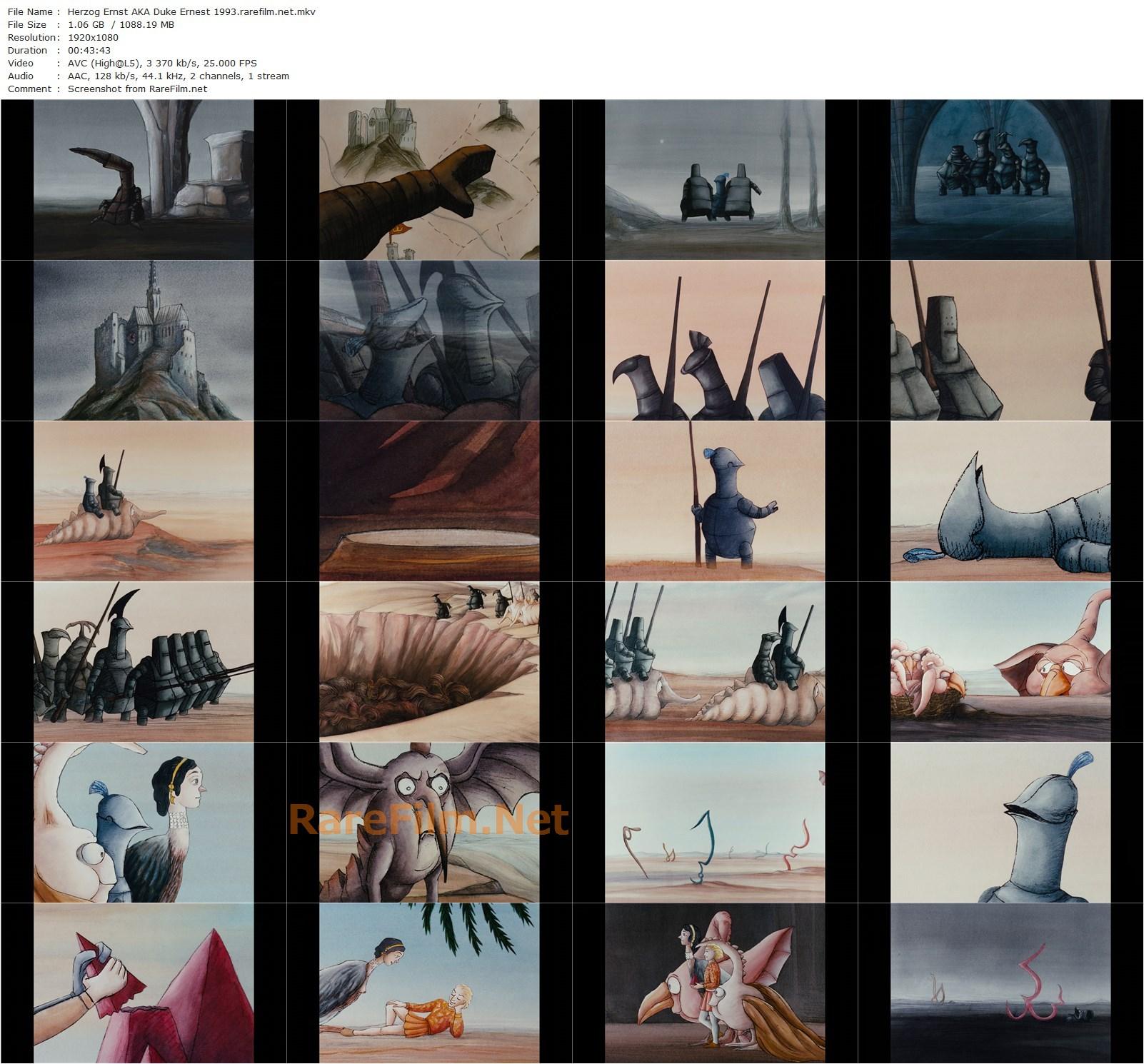Open the red-brown crater landscape thumbnail

pos(429,501)
